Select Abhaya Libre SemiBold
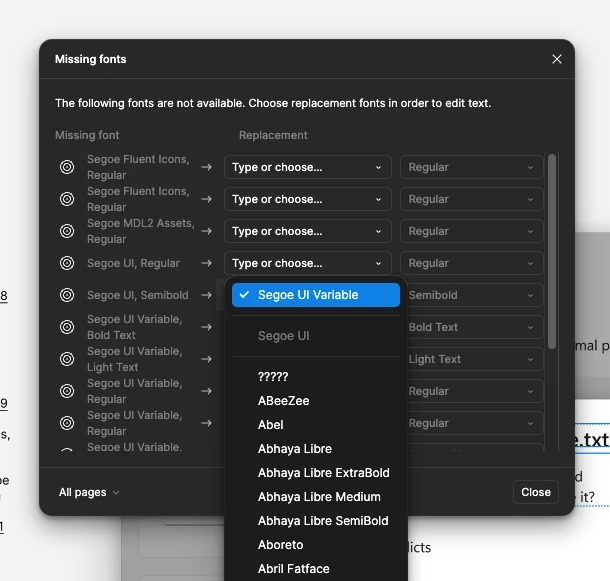This screenshot has width=610, height=581. pos(316,521)
